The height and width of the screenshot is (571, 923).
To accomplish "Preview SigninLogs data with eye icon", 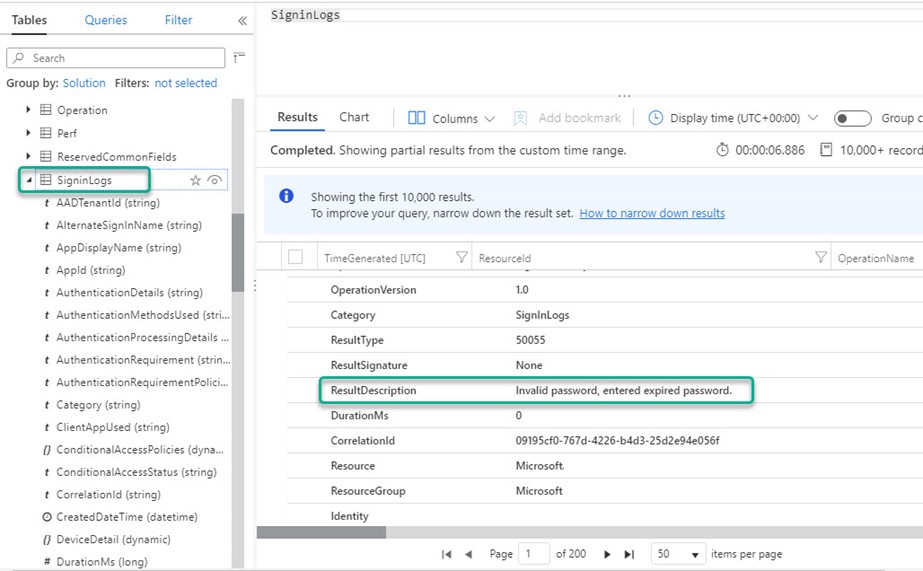I will coord(214,180).
